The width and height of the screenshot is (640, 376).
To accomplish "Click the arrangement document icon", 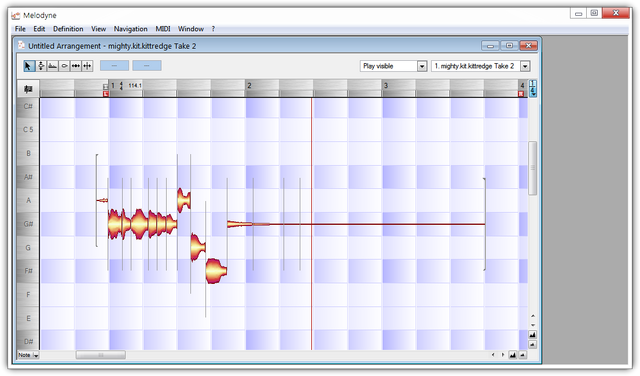I will click(21, 45).
